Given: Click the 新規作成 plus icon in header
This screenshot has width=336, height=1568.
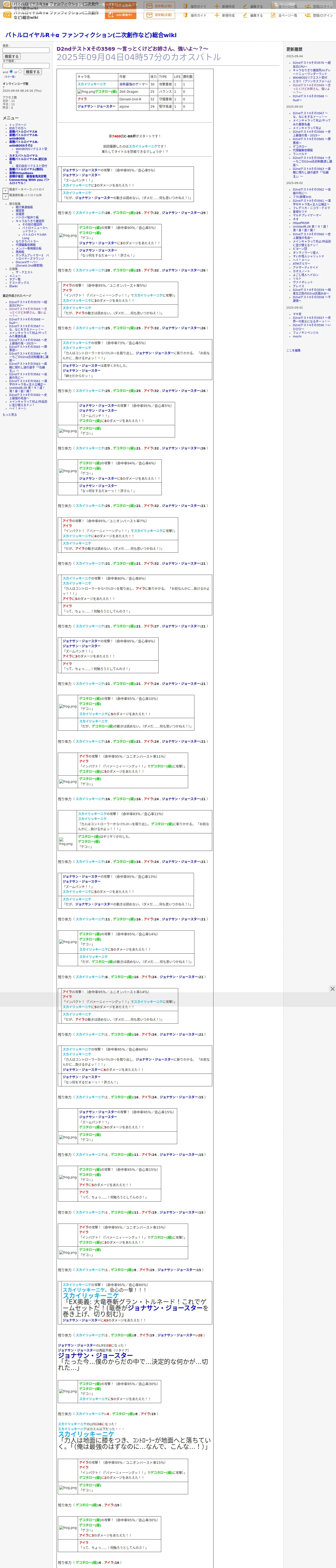Looking at the screenshot, I should [217, 15].
